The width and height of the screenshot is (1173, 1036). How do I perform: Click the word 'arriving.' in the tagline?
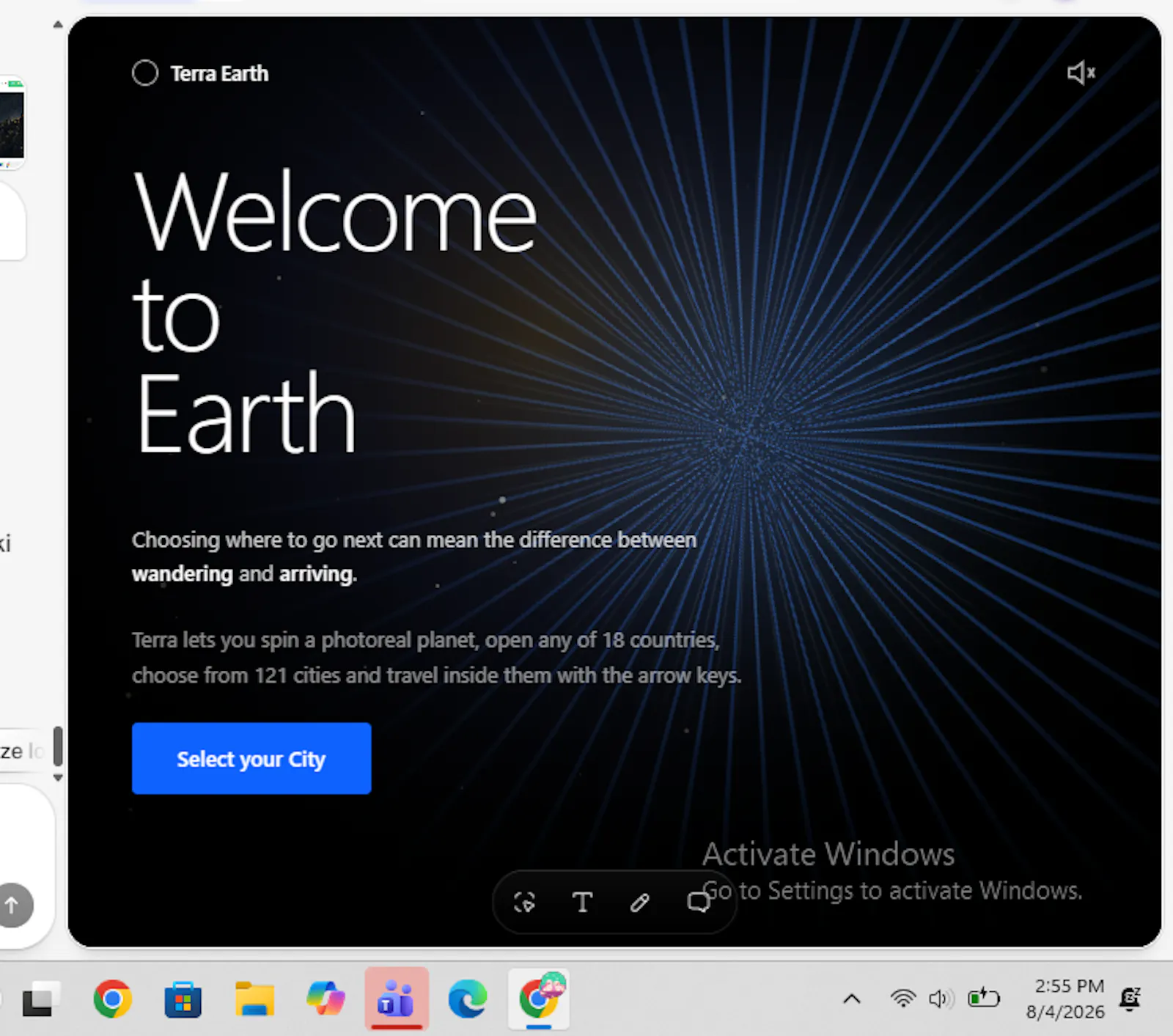coord(317,573)
